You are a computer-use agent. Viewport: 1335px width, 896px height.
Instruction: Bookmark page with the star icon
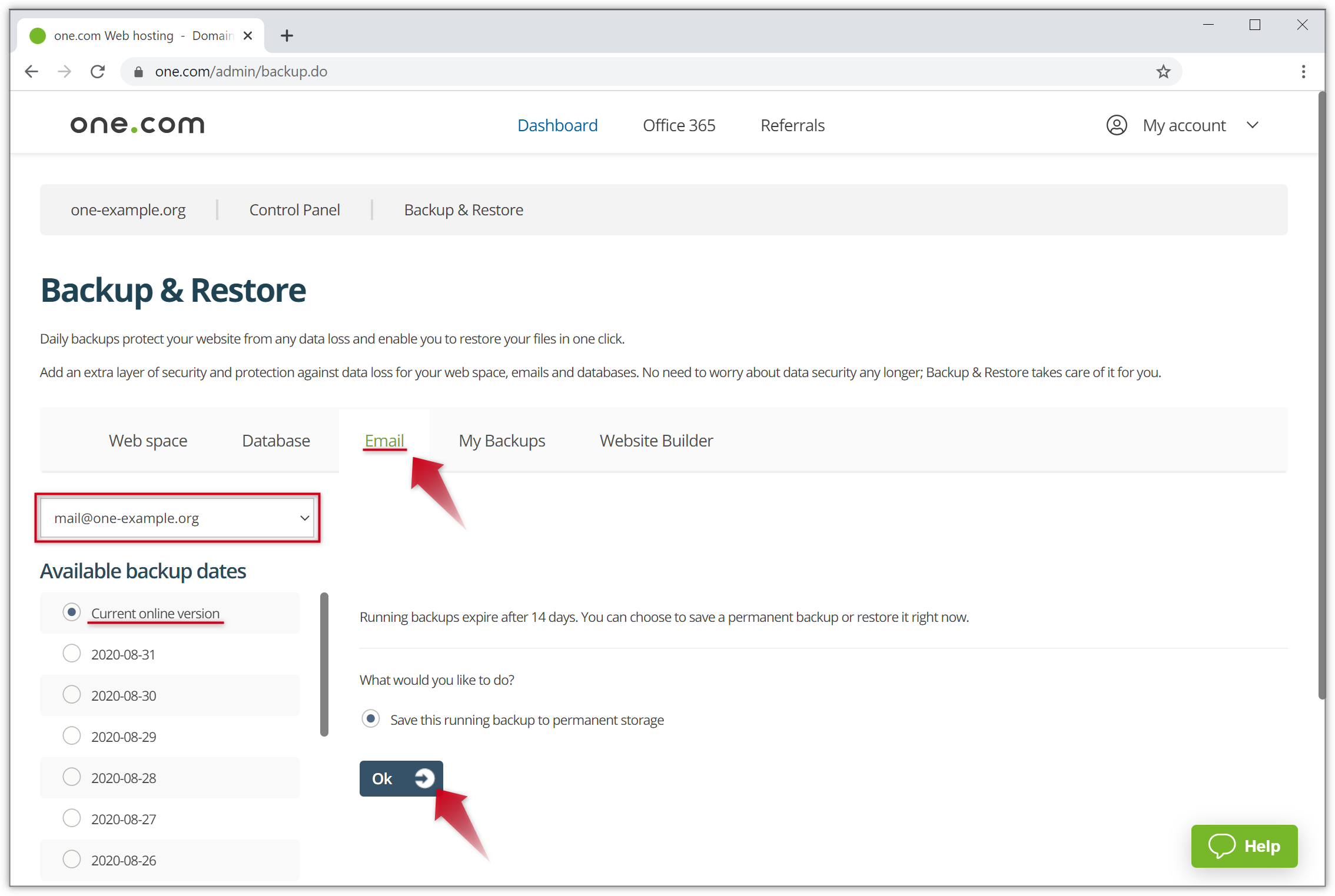click(x=1163, y=72)
